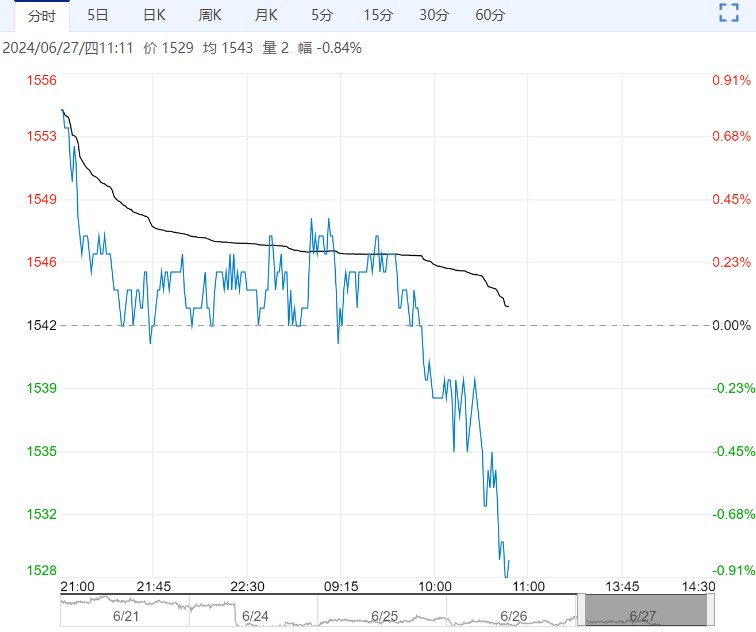The width and height of the screenshot is (756, 632).
Task: Open the 5日 chart tab
Action: pyautogui.click(x=98, y=15)
